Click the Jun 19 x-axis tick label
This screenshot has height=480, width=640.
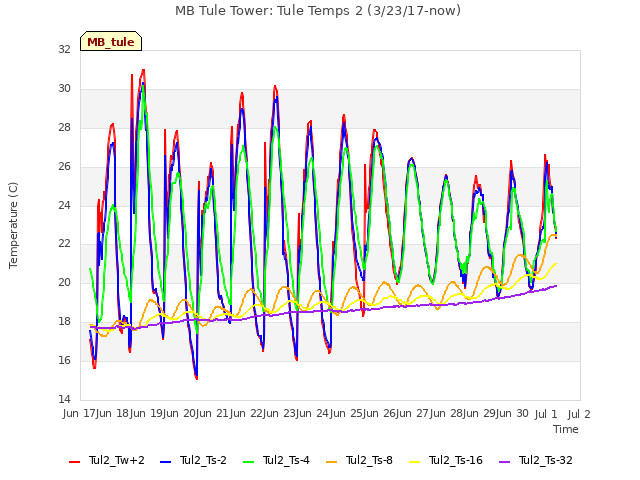146,413
